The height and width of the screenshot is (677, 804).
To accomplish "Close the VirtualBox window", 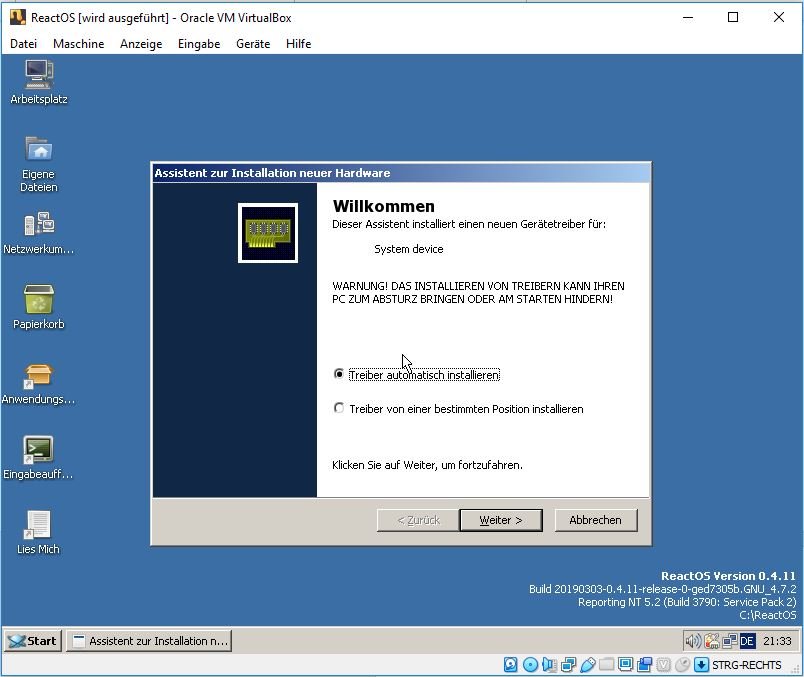I will [x=779, y=17].
